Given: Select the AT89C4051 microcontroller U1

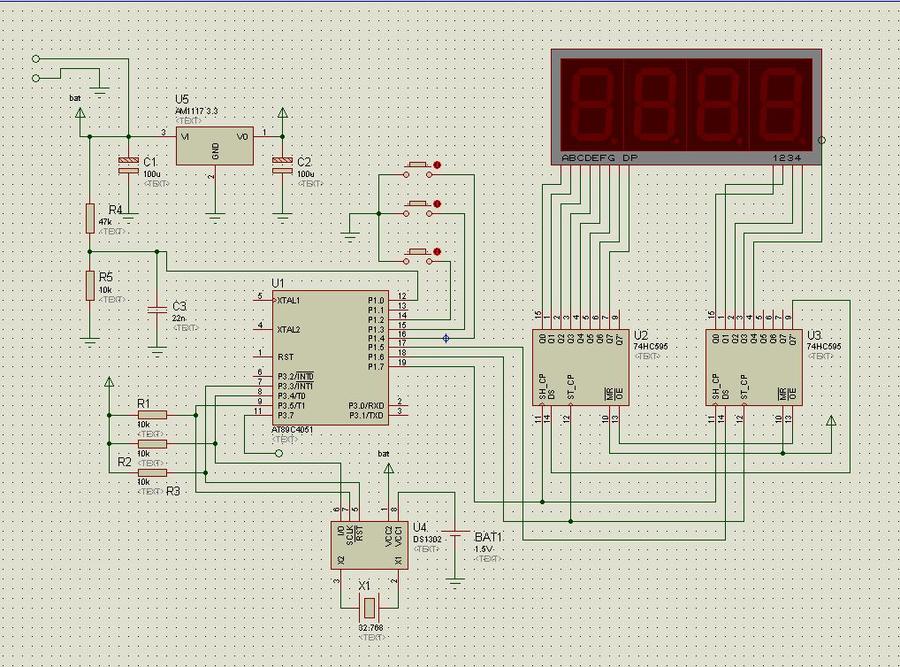Looking at the screenshot, I should pyautogui.click(x=330, y=357).
